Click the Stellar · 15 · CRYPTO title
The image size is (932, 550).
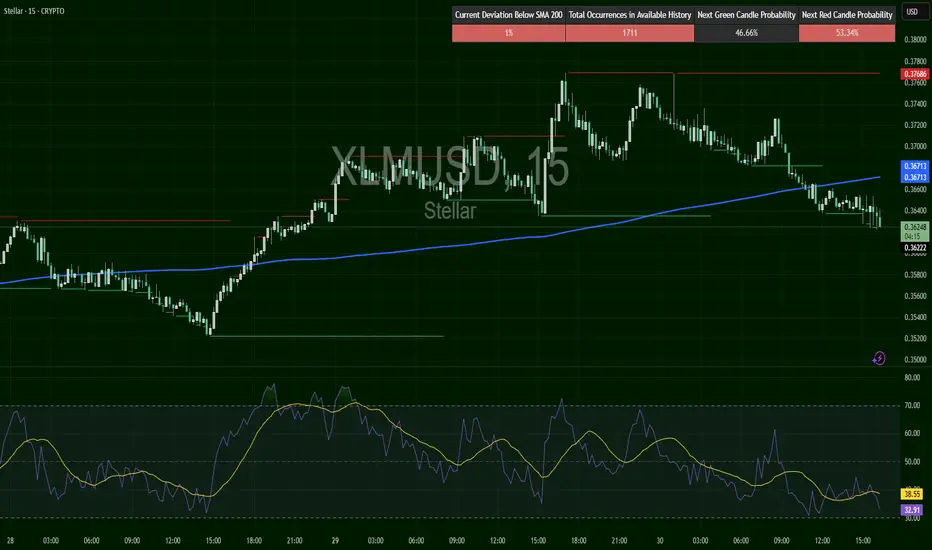coord(34,11)
